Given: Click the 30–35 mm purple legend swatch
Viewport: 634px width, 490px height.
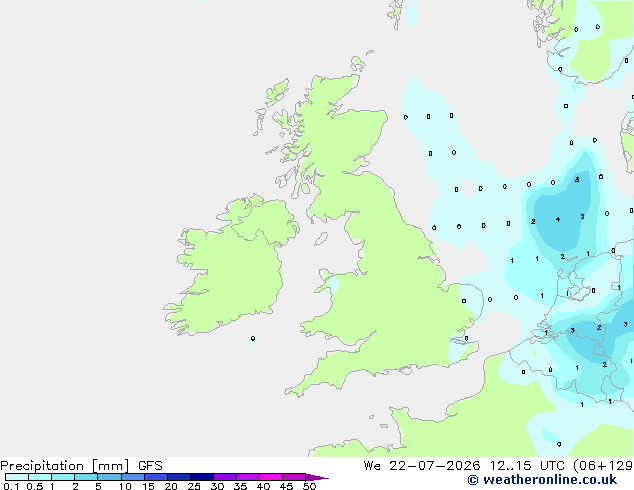Looking at the screenshot, I should click(225, 477).
